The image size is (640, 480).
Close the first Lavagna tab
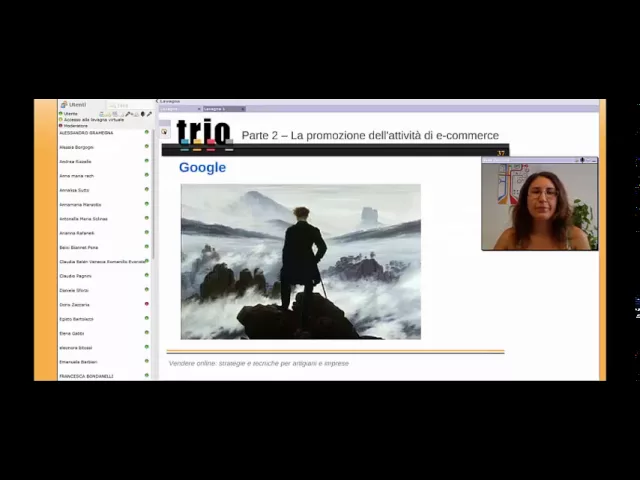(x=199, y=109)
